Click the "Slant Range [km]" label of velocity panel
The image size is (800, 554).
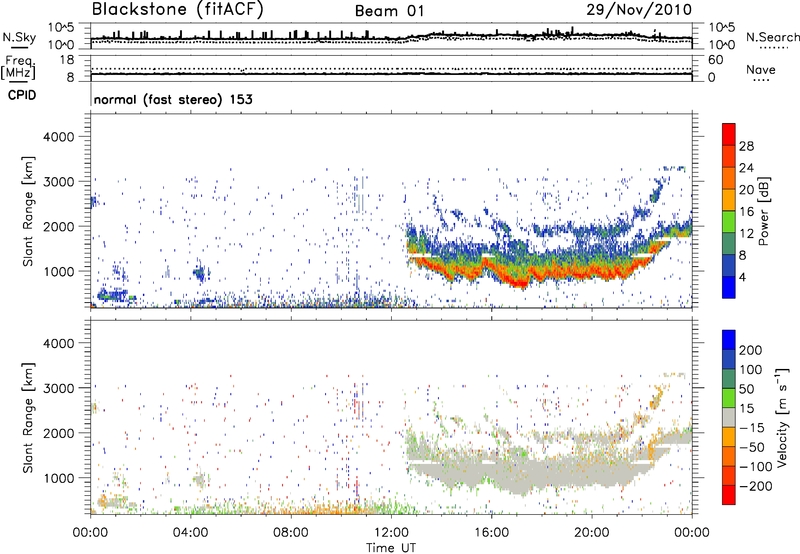pos(28,417)
